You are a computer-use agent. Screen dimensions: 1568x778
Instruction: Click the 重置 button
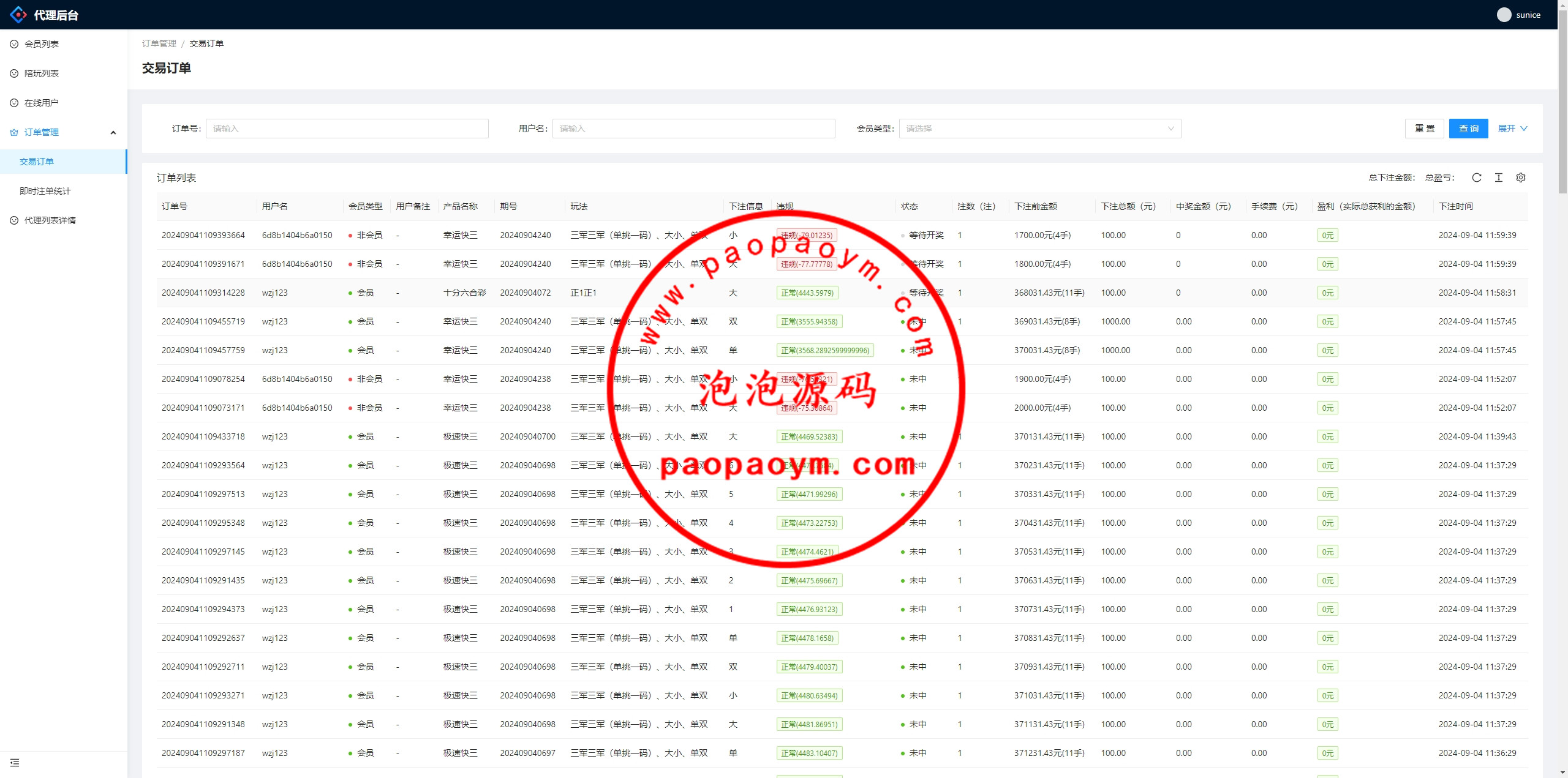coord(1425,129)
